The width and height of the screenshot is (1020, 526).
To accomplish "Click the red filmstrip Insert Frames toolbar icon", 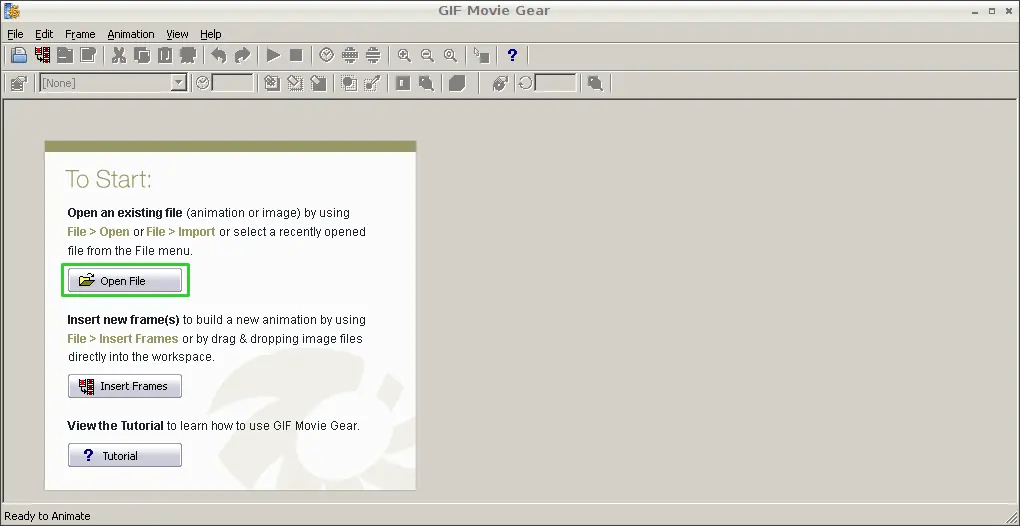I will [x=43, y=55].
